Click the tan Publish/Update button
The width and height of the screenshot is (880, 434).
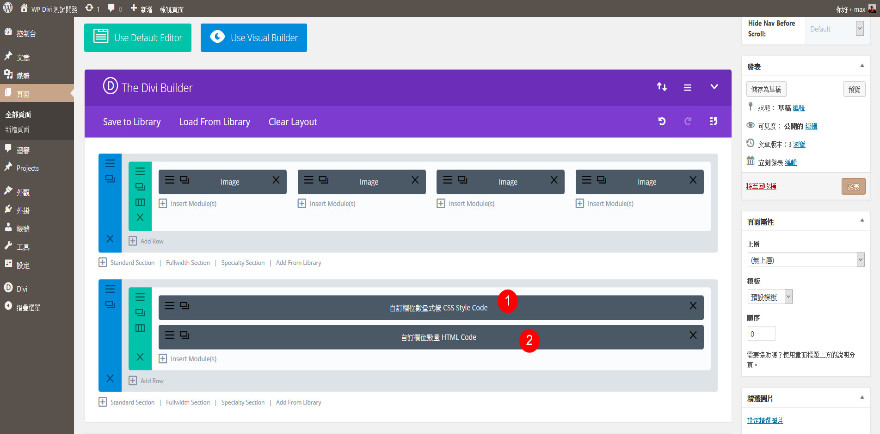[x=854, y=186]
